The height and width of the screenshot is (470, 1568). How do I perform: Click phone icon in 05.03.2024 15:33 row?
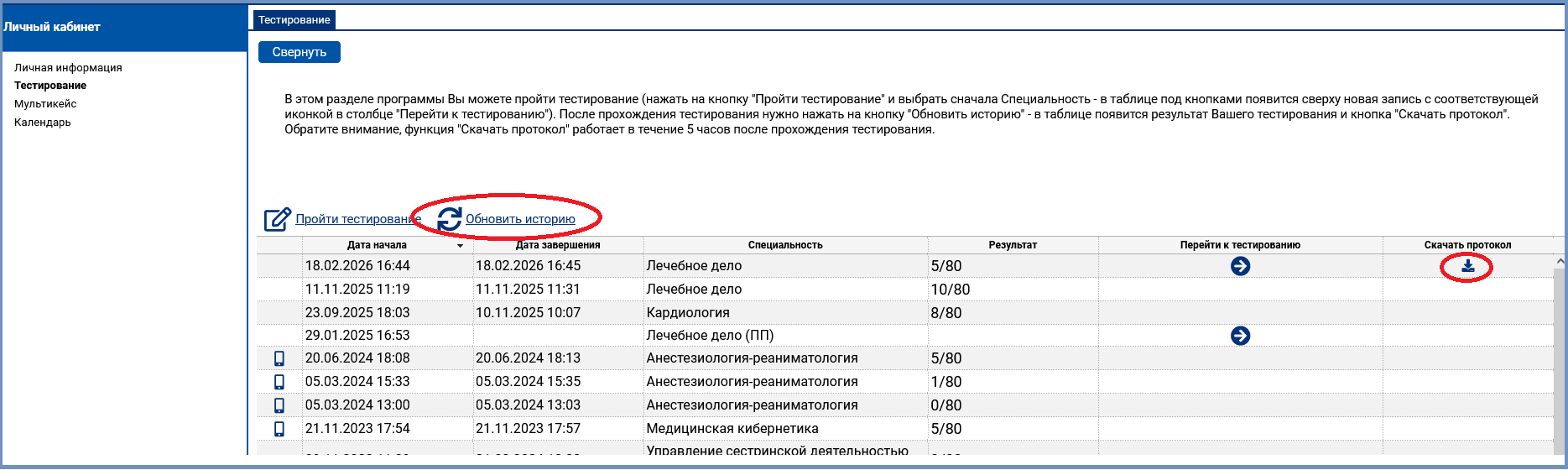[279, 382]
